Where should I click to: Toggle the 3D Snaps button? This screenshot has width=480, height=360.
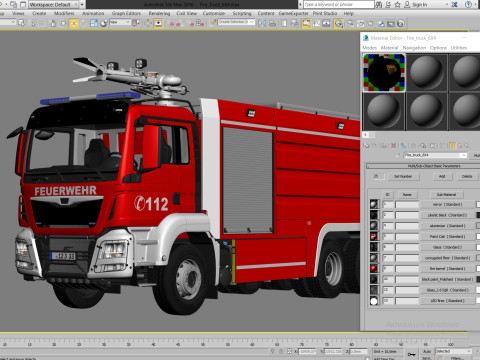[172, 23]
